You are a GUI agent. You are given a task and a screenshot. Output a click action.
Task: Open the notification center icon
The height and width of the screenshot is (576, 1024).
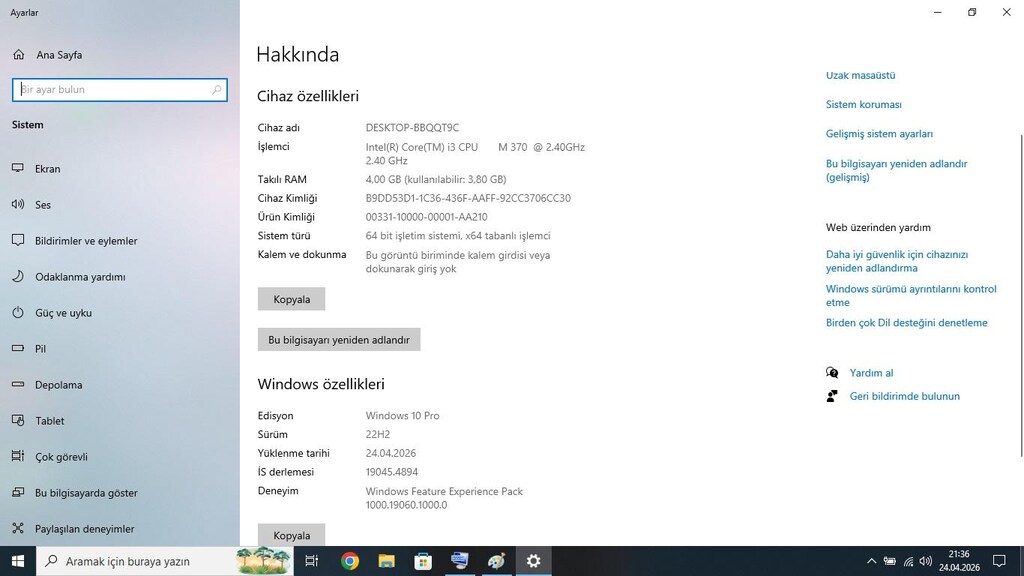(x=999, y=561)
